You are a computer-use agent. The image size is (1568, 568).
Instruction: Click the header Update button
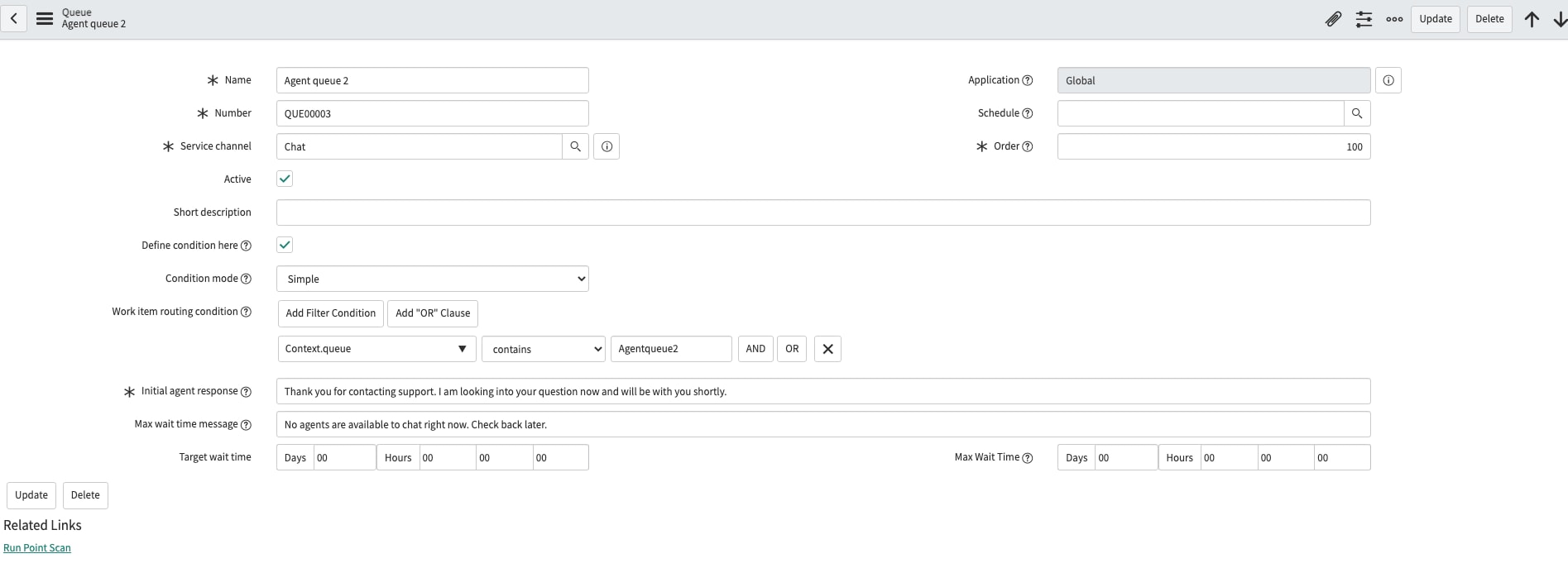coord(1436,19)
